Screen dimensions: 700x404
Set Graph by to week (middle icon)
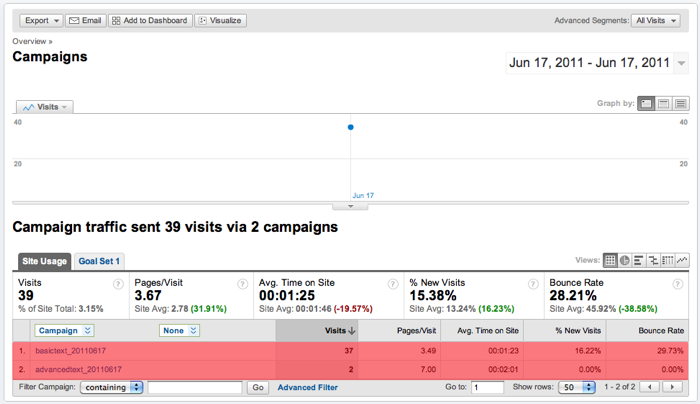663,103
